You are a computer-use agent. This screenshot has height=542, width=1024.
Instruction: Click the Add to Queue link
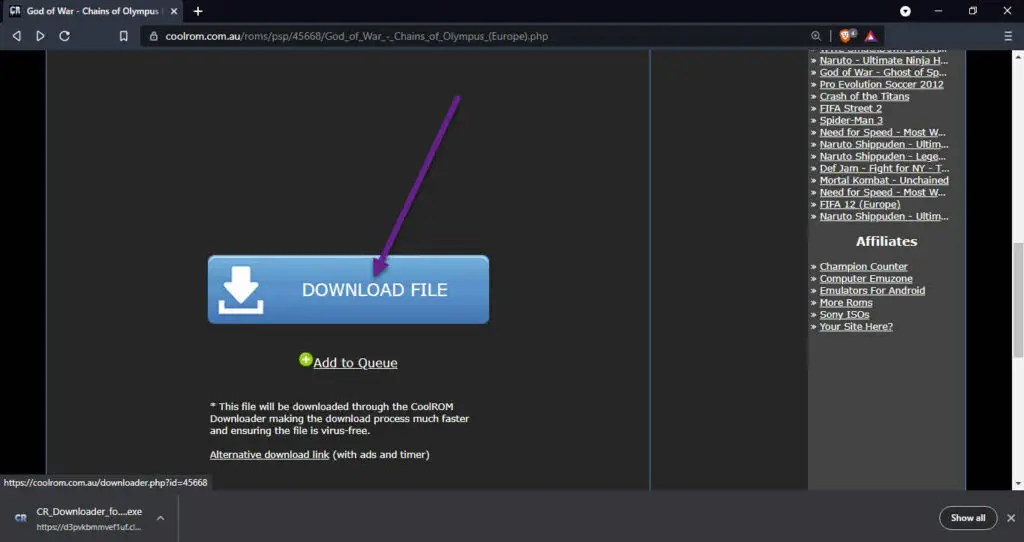355,363
